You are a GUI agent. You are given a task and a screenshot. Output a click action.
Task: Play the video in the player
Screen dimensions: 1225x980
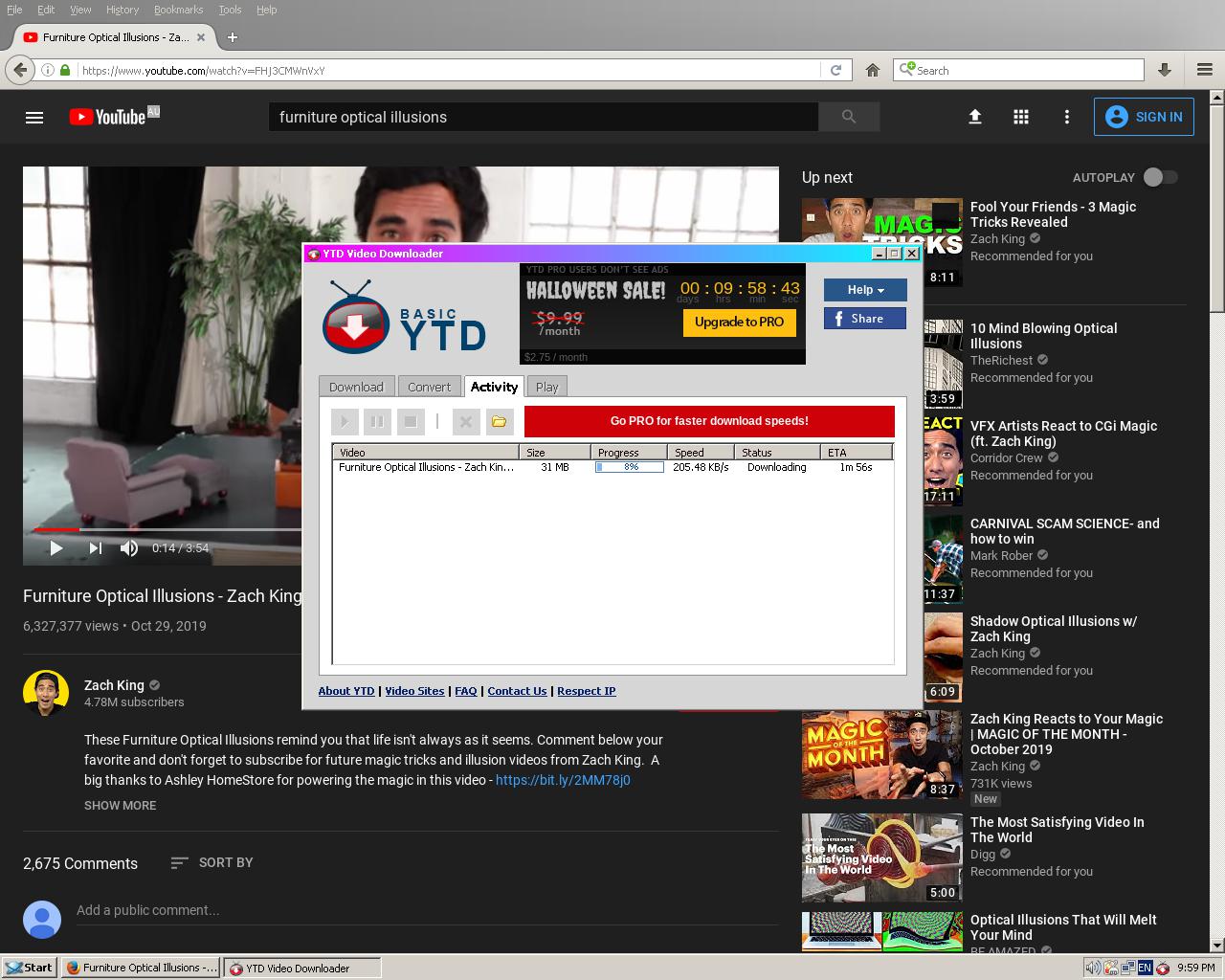pos(56,548)
